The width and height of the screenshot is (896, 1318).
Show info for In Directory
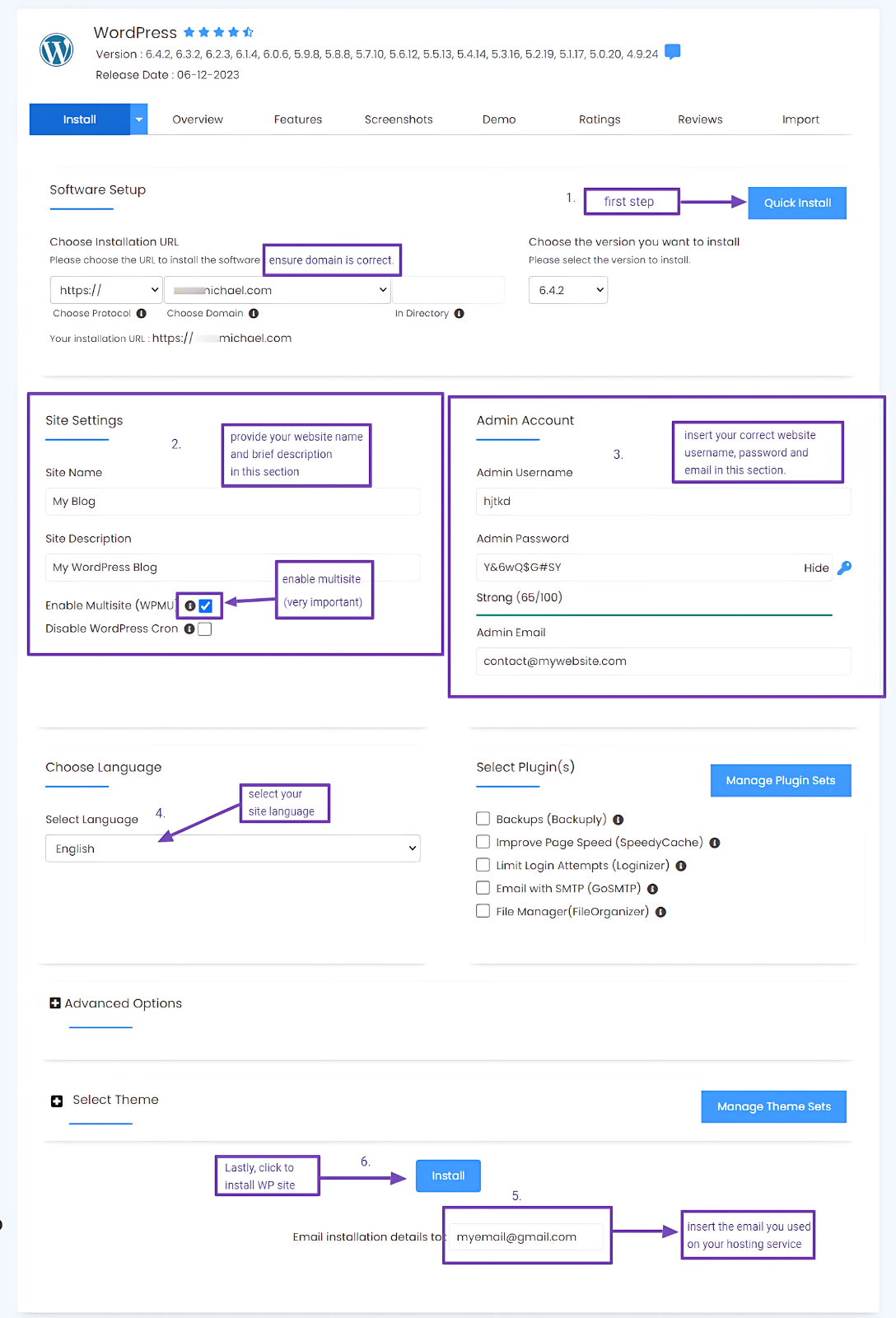[460, 313]
